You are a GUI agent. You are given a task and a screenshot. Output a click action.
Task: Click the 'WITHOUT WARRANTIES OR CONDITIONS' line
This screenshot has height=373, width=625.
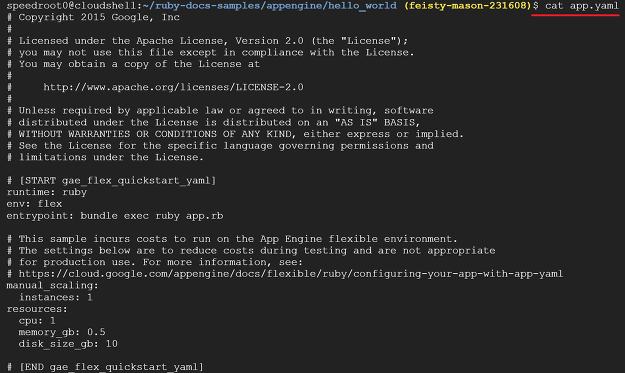point(235,134)
